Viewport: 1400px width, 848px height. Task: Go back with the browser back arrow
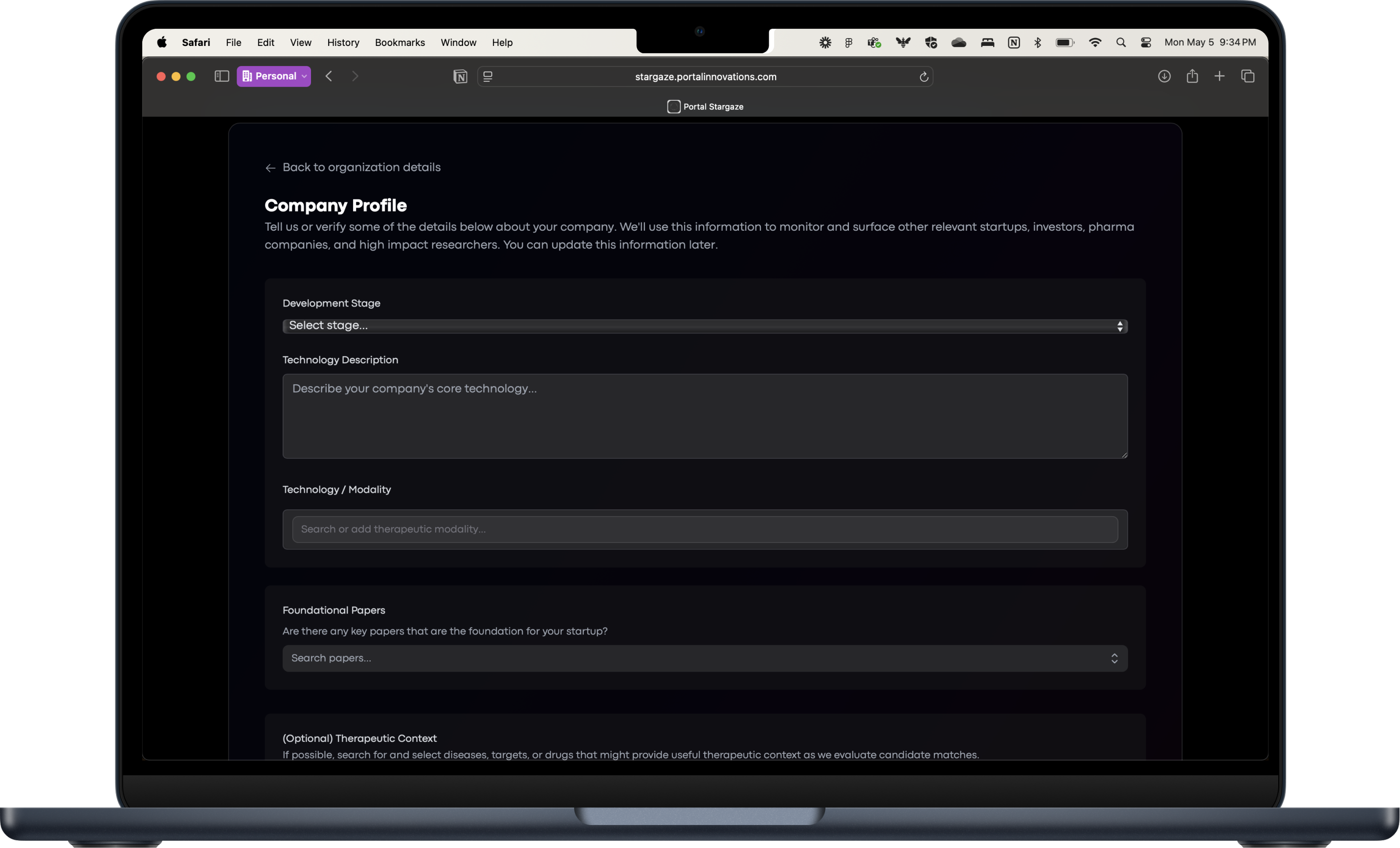(329, 76)
